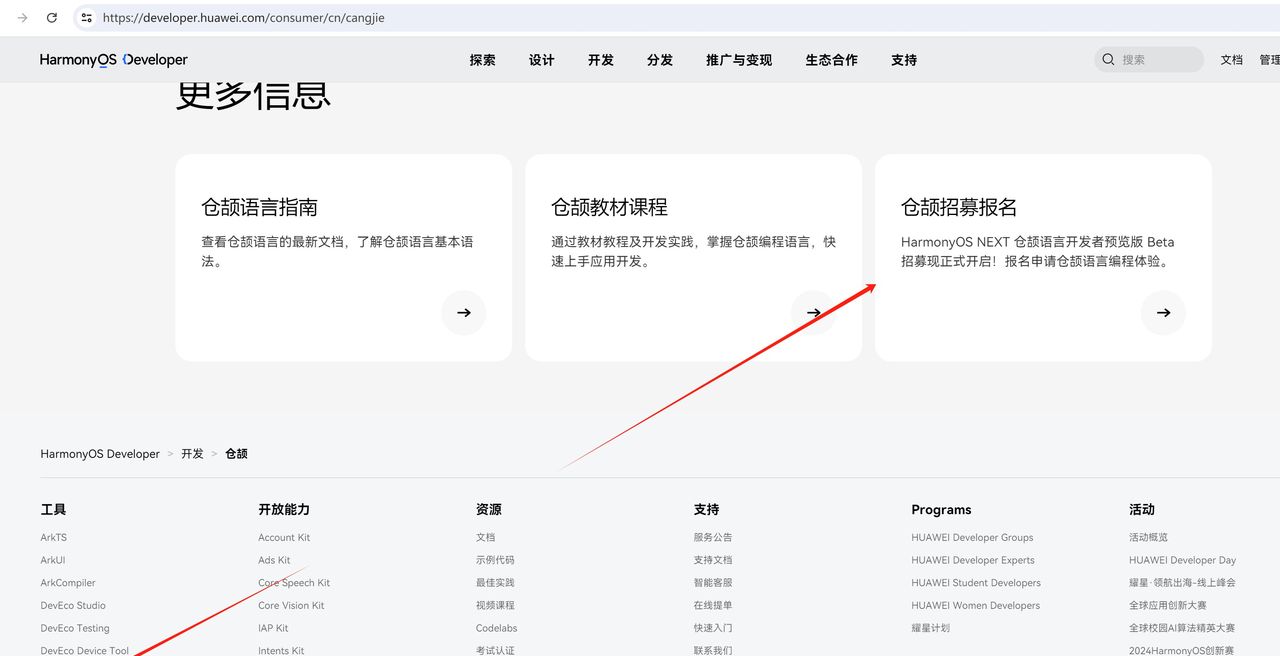
Task: Select 探索 from the navigation bar
Action: click(x=483, y=60)
